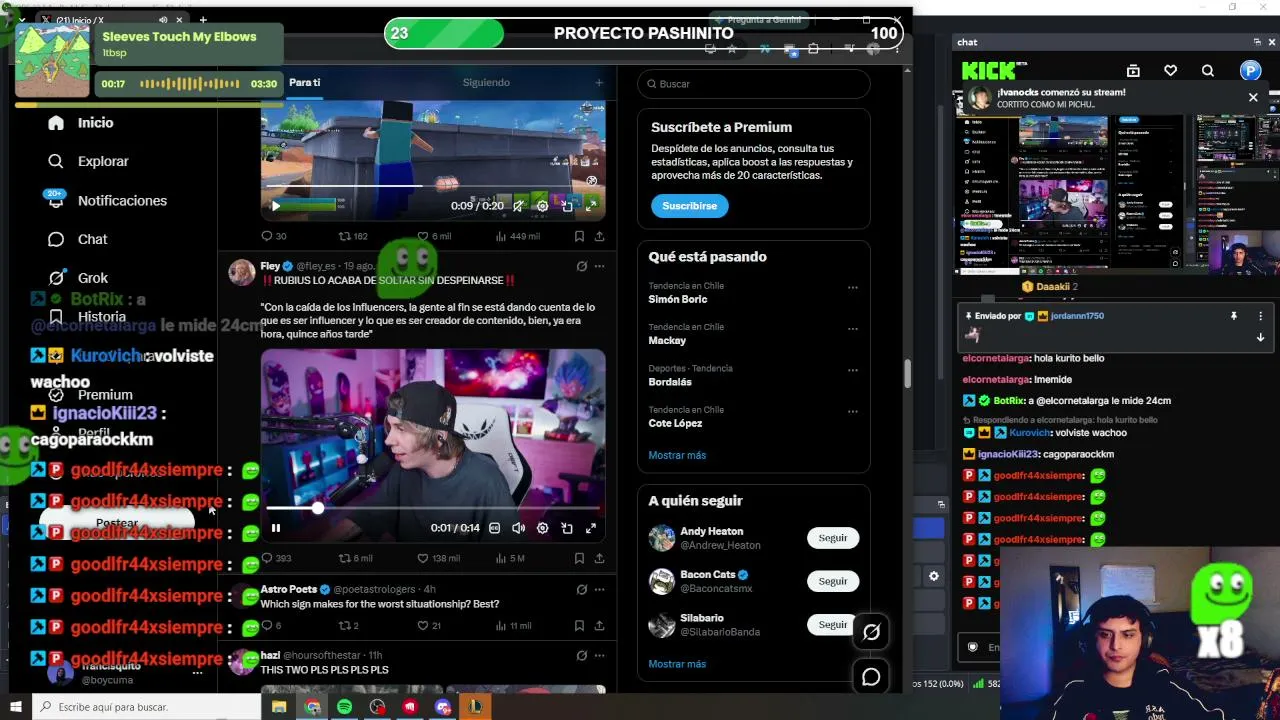Viewport: 1280px width, 720px height.
Task: Mute the Fley video sound
Action: [518, 528]
